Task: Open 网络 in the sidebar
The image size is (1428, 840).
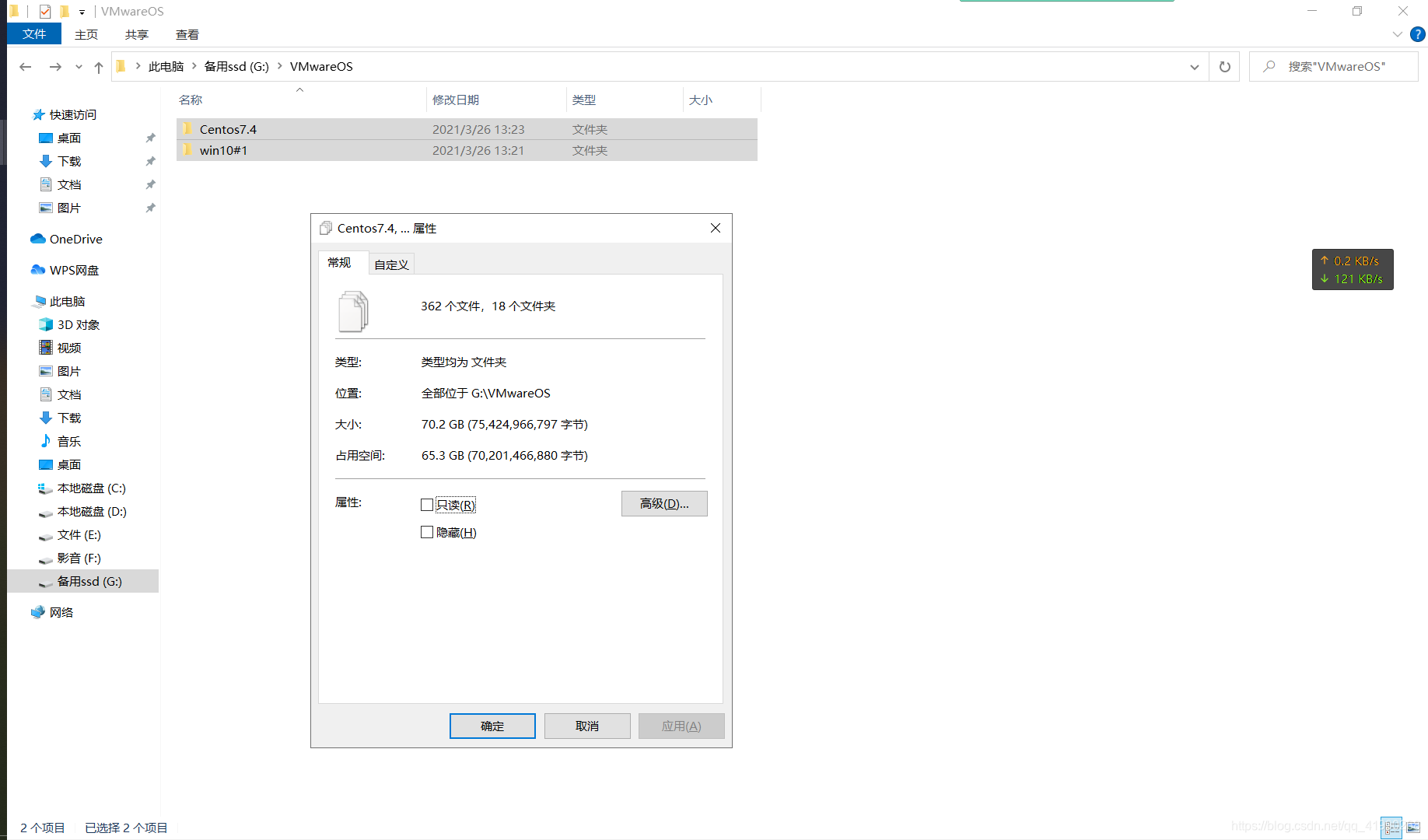Action: [61, 612]
